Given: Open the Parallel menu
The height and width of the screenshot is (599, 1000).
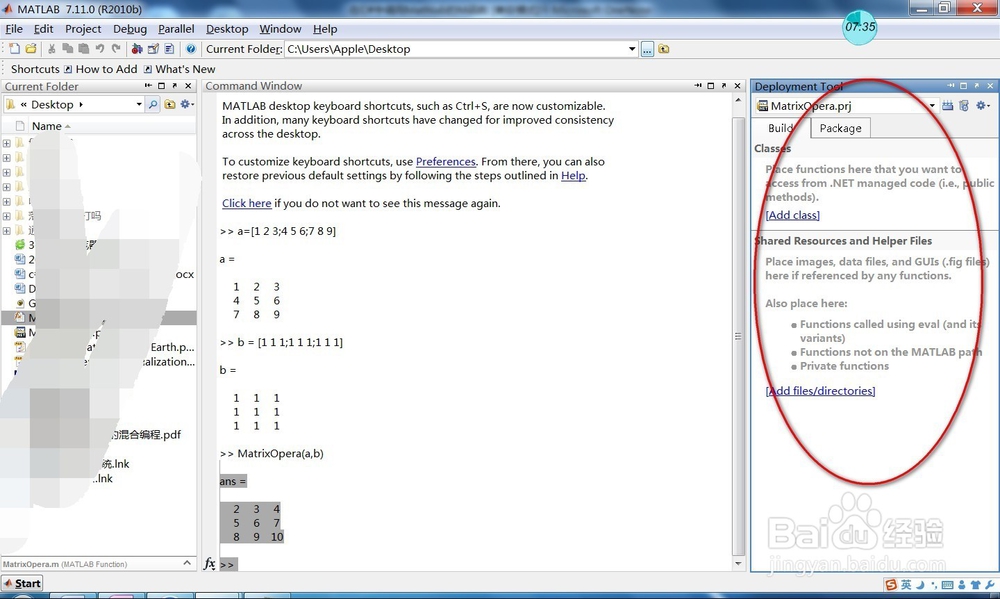Looking at the screenshot, I should pos(176,29).
